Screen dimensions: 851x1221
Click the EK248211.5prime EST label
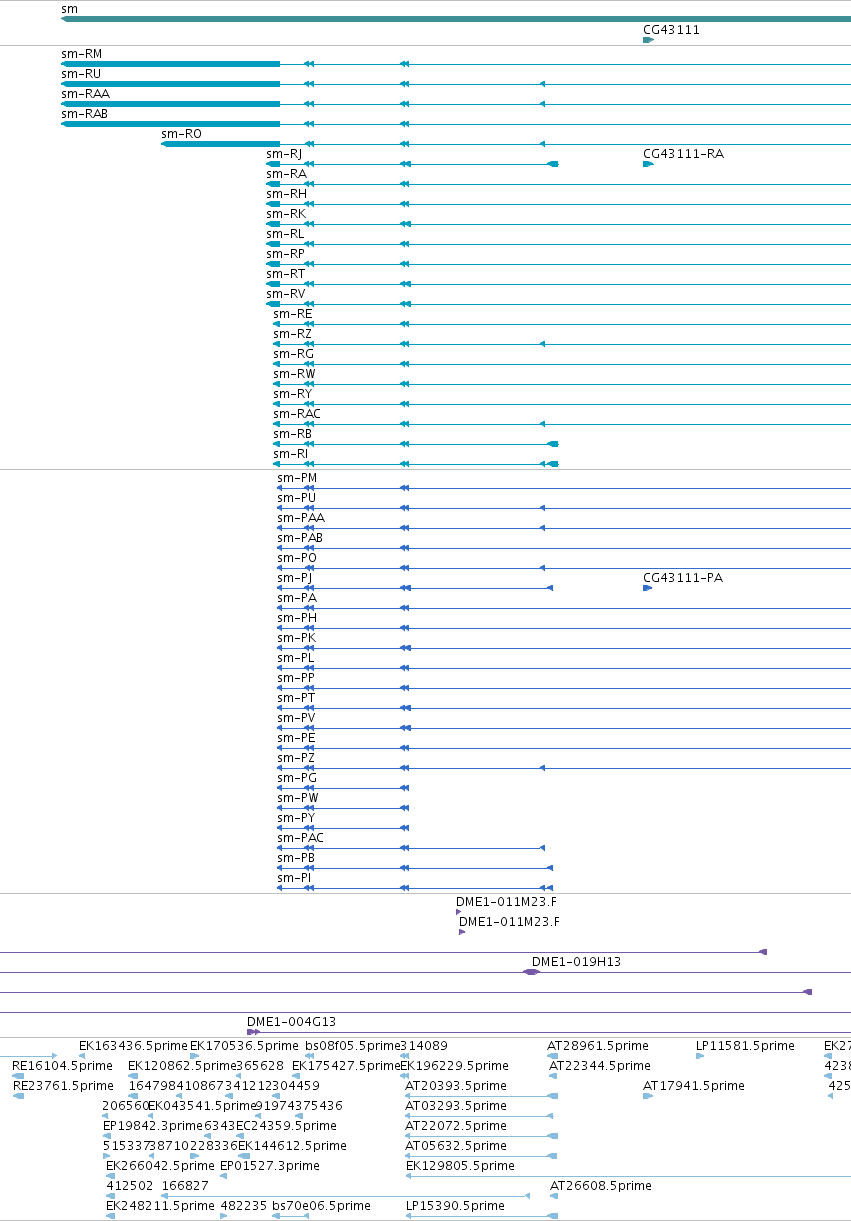[160, 1206]
